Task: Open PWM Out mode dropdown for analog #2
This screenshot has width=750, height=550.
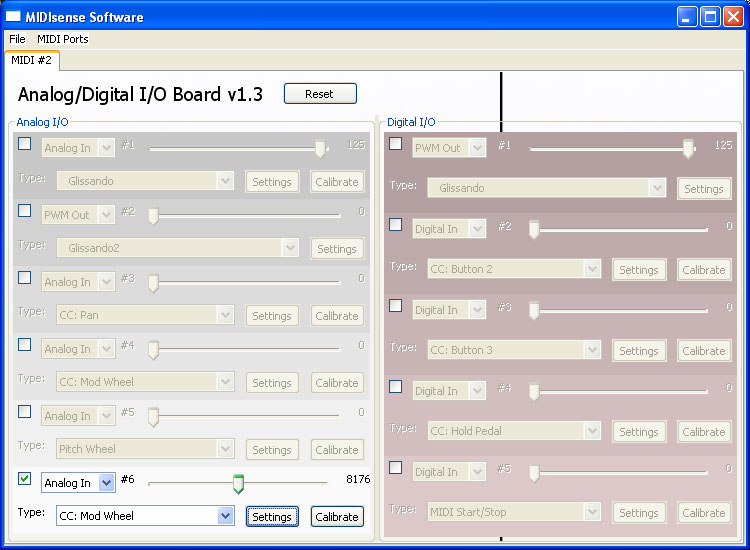Action: click(78, 215)
